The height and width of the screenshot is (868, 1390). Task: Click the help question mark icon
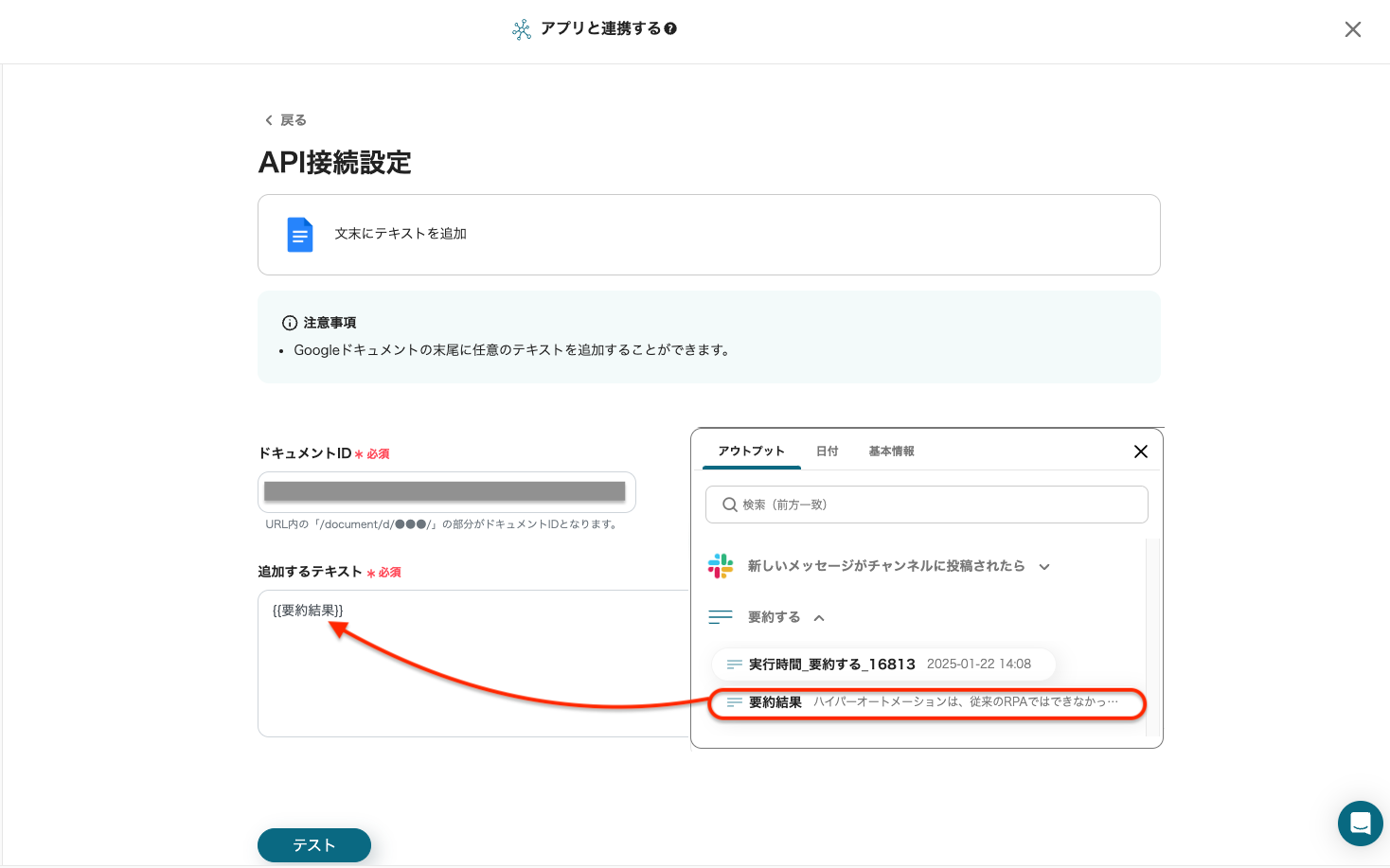tap(670, 28)
